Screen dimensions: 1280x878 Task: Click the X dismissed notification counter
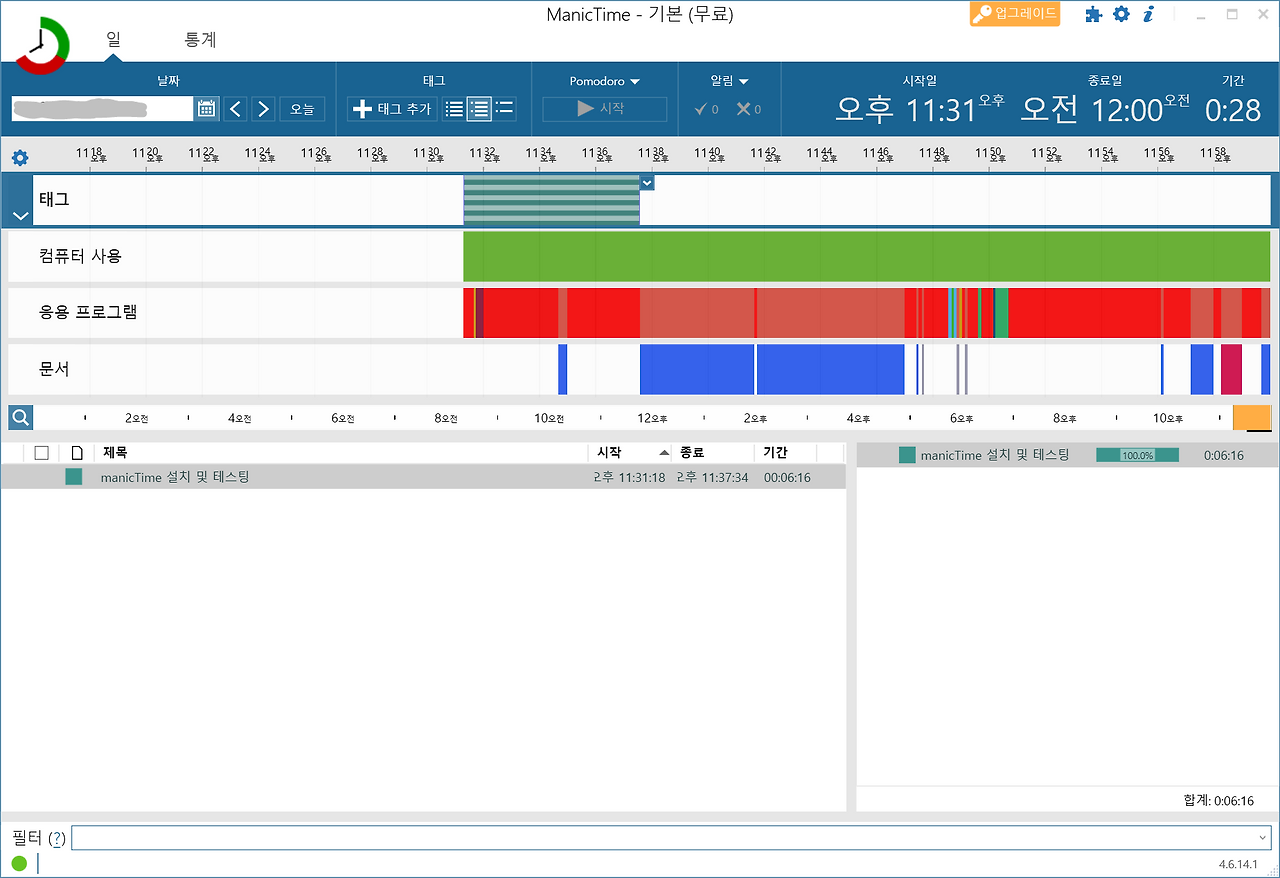tap(749, 109)
